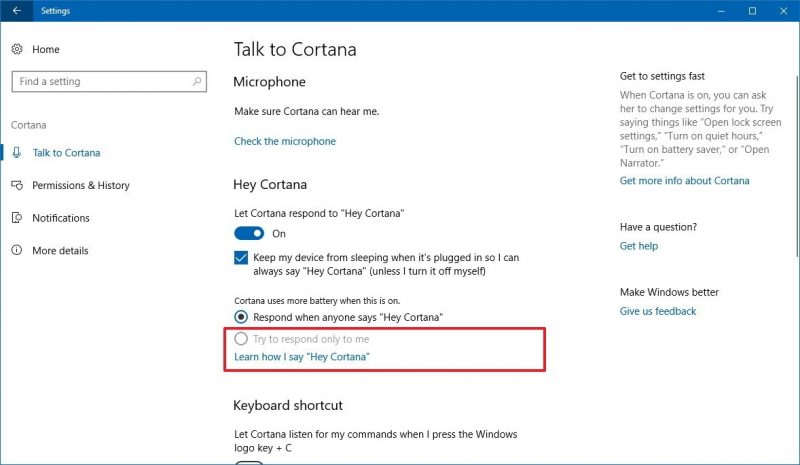Click the Home gear icon
Viewport: 800px width, 465px height.
[x=17, y=49]
